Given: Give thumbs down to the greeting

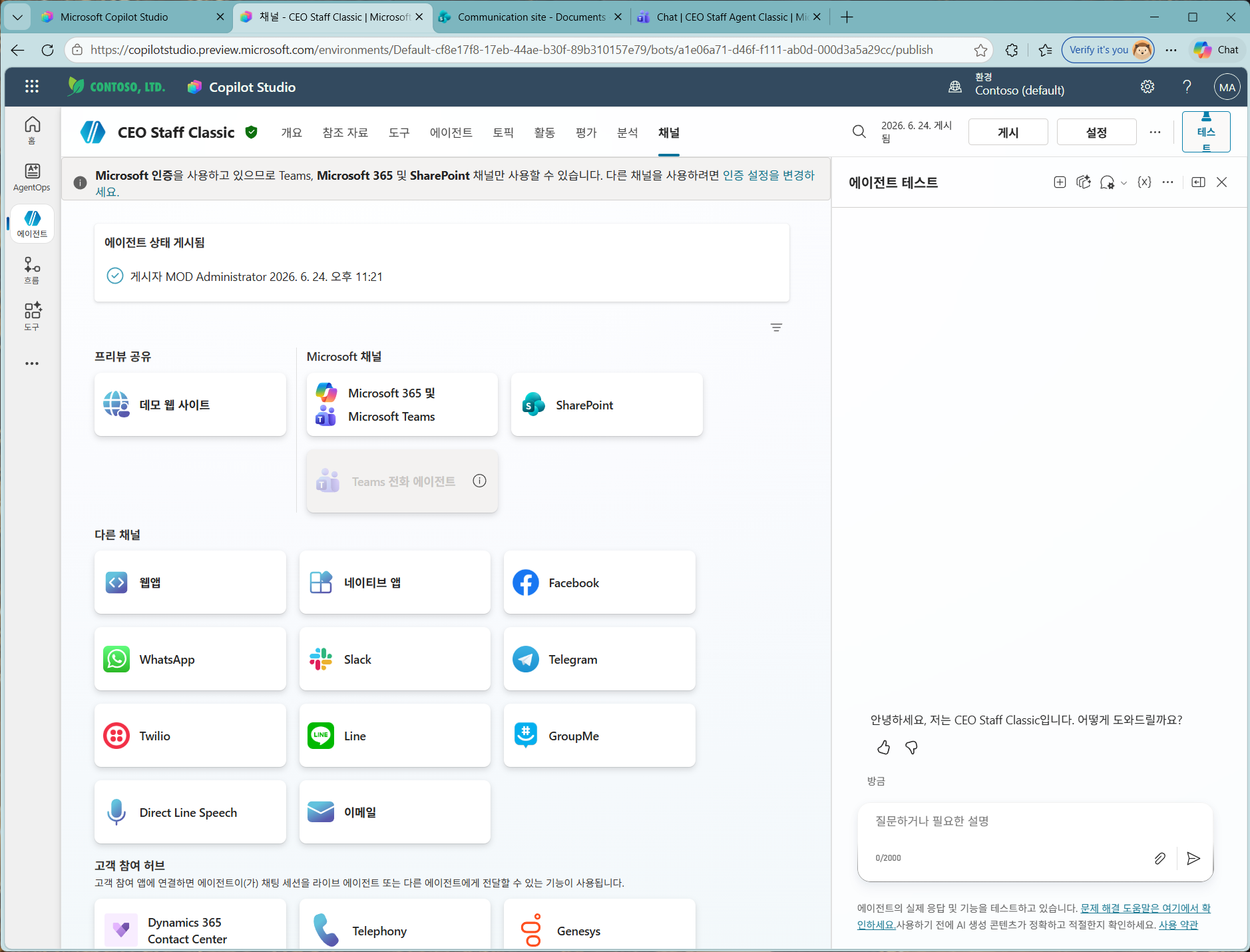Looking at the screenshot, I should point(912,748).
